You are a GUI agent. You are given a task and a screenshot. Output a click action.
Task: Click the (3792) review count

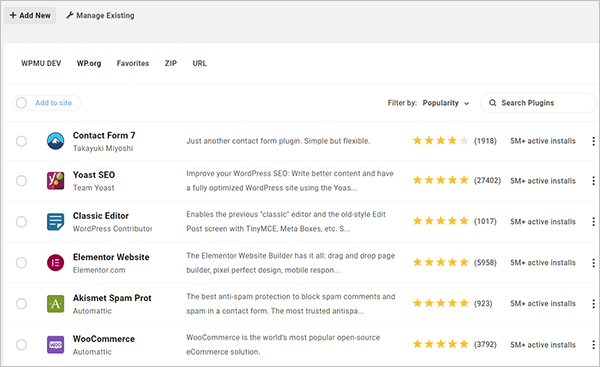click(x=485, y=344)
